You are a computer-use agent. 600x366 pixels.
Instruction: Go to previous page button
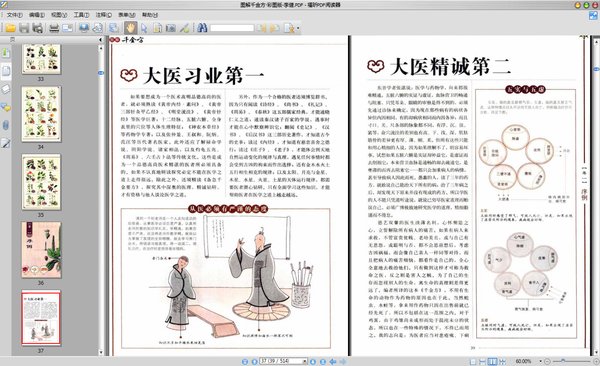[254, 361]
